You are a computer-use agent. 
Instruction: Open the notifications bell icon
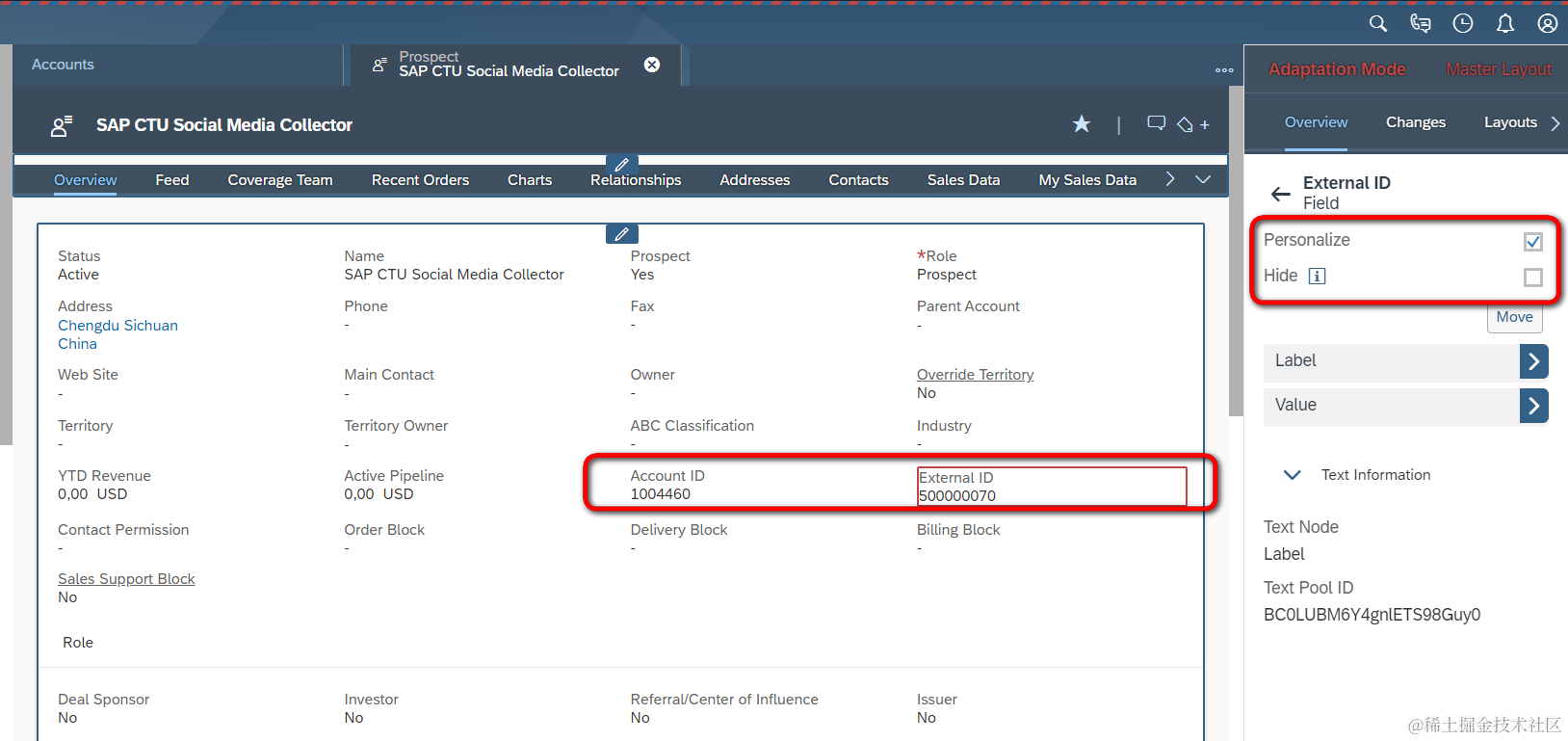(1505, 23)
